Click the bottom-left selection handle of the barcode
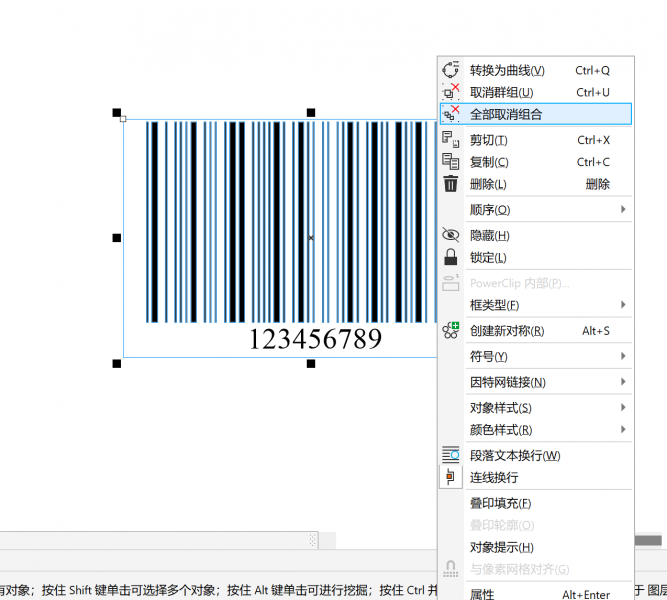Viewport: 667px width, 600px height. (x=117, y=363)
